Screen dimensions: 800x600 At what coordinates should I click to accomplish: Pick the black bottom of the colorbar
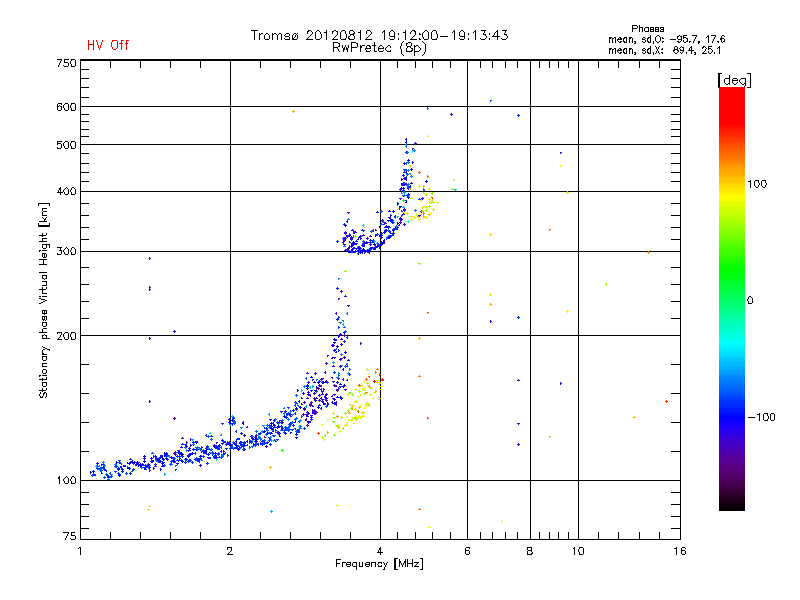coord(732,503)
